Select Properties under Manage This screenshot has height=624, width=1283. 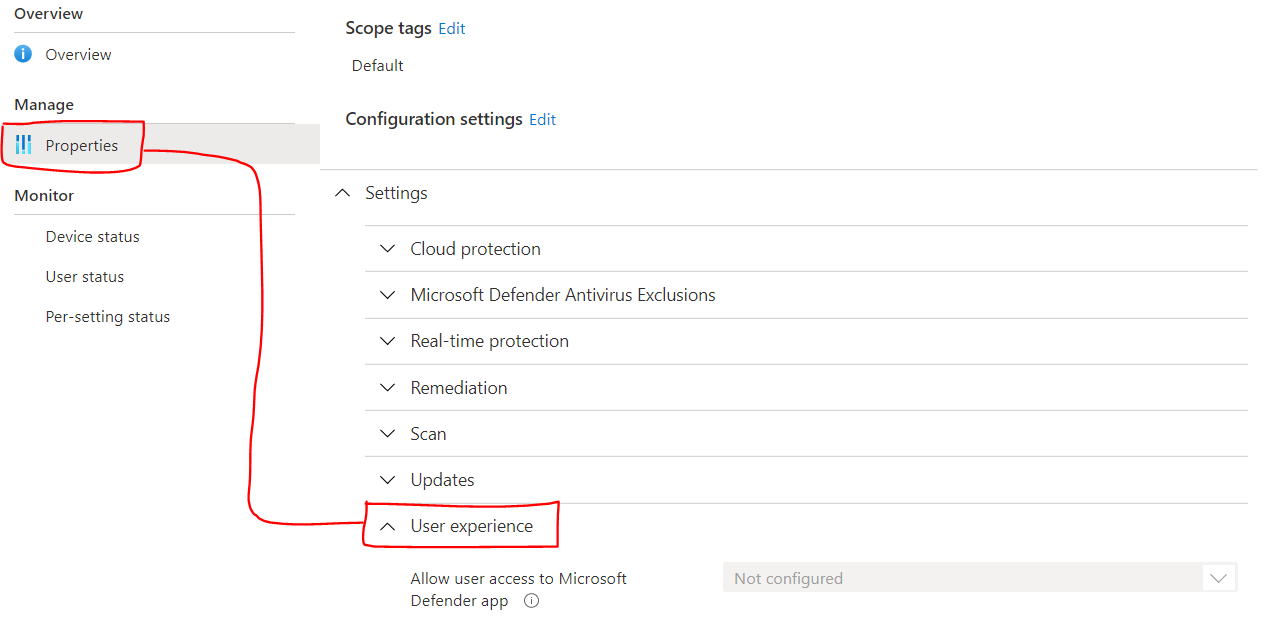[x=81, y=144]
